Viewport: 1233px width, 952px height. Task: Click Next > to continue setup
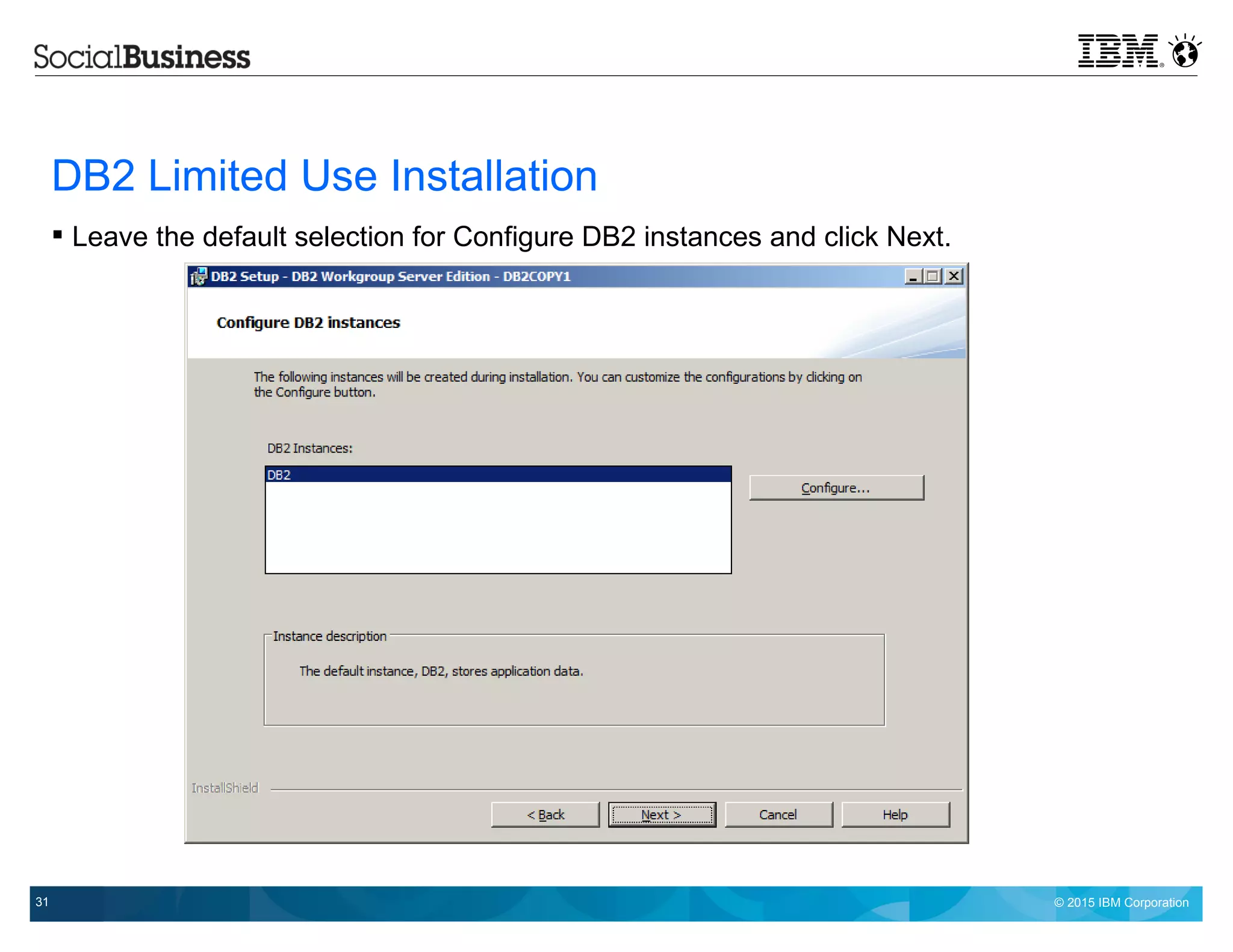pos(662,815)
